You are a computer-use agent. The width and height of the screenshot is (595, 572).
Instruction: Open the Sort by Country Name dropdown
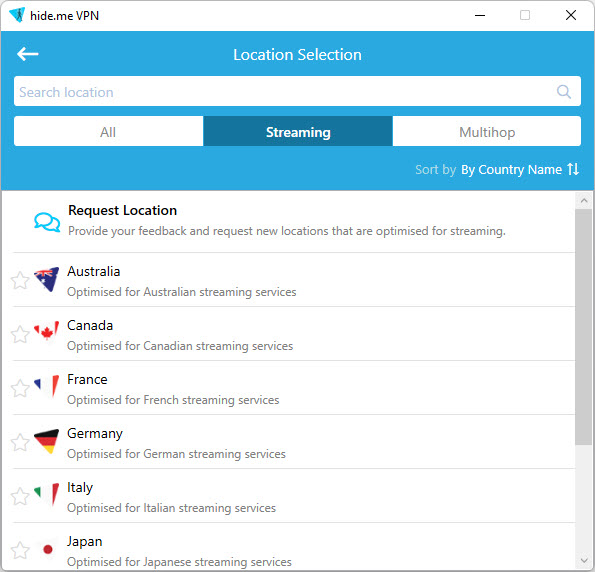coord(511,170)
